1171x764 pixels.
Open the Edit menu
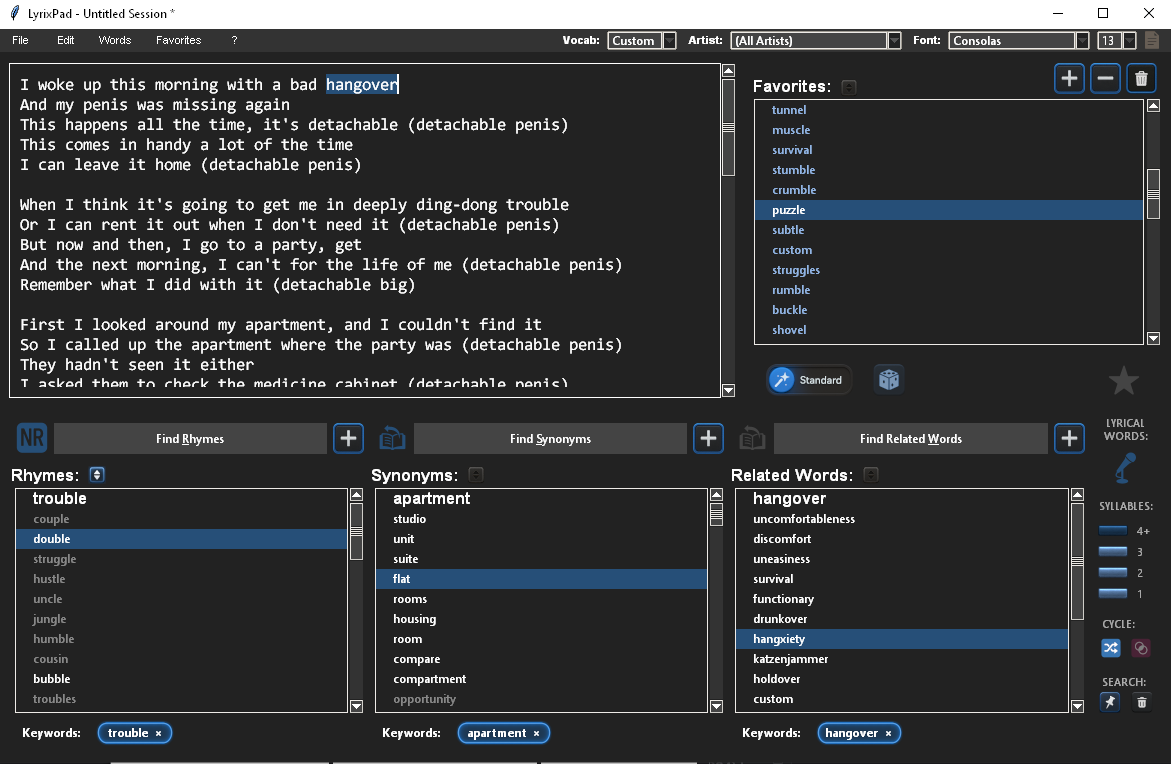[x=66, y=40]
